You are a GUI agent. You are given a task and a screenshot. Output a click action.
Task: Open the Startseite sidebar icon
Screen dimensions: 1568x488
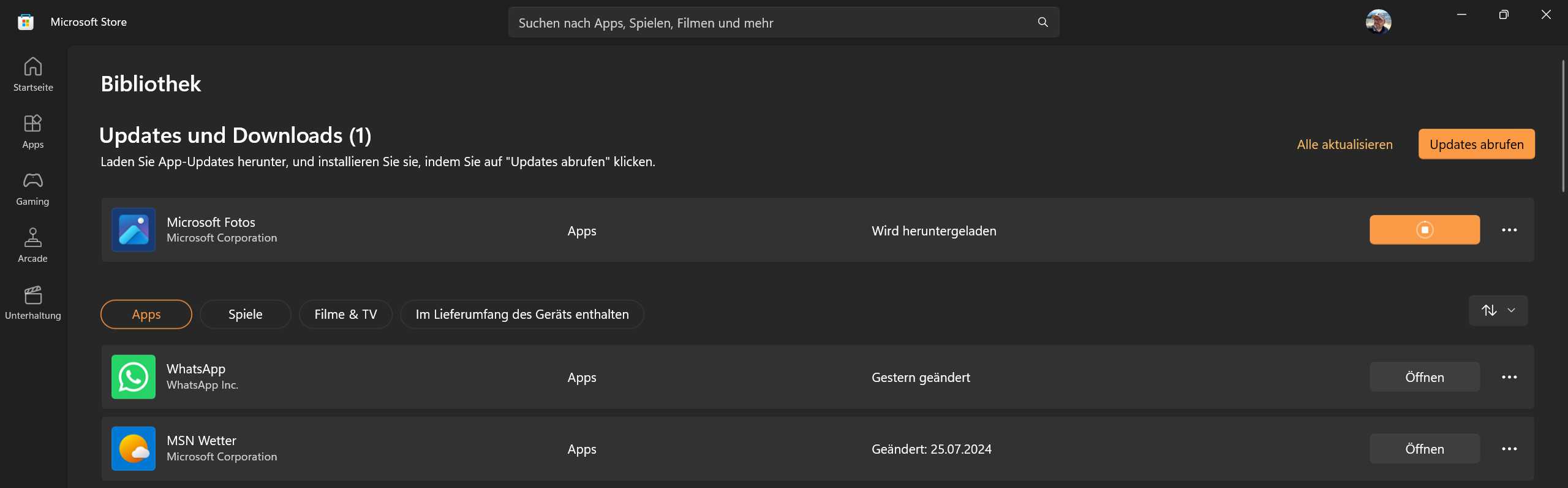click(x=32, y=74)
